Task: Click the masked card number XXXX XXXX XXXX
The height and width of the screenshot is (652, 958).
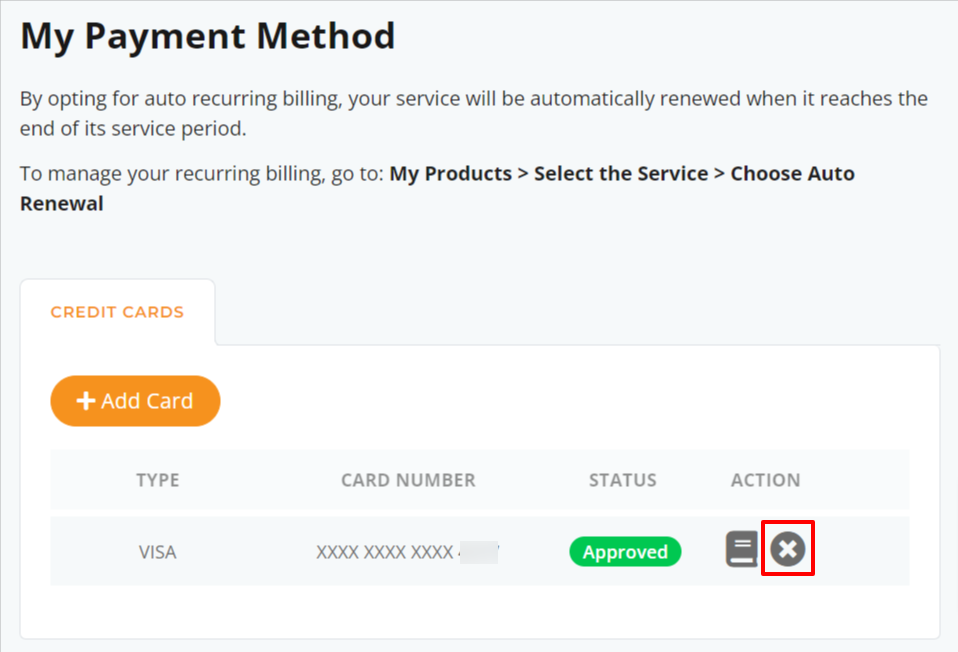Action: 385,552
